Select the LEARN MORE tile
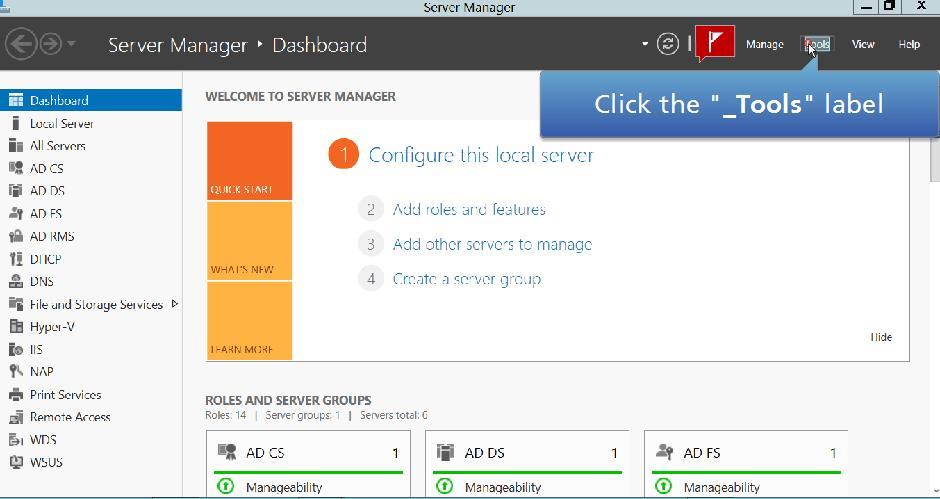 [249, 321]
